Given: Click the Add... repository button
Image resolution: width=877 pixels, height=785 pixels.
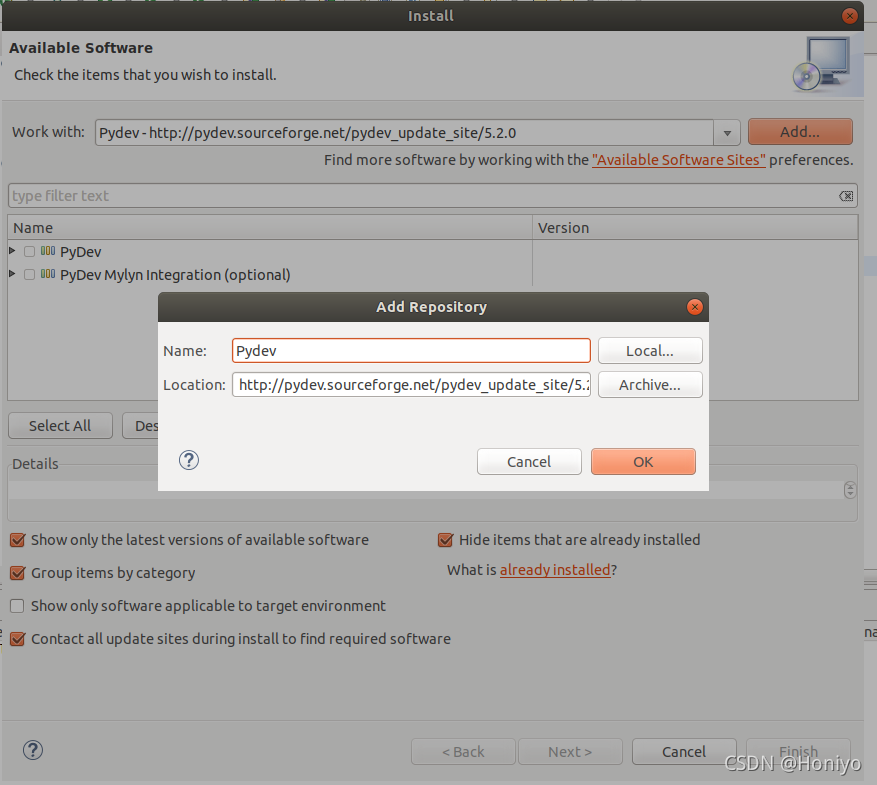Looking at the screenshot, I should click(x=800, y=132).
